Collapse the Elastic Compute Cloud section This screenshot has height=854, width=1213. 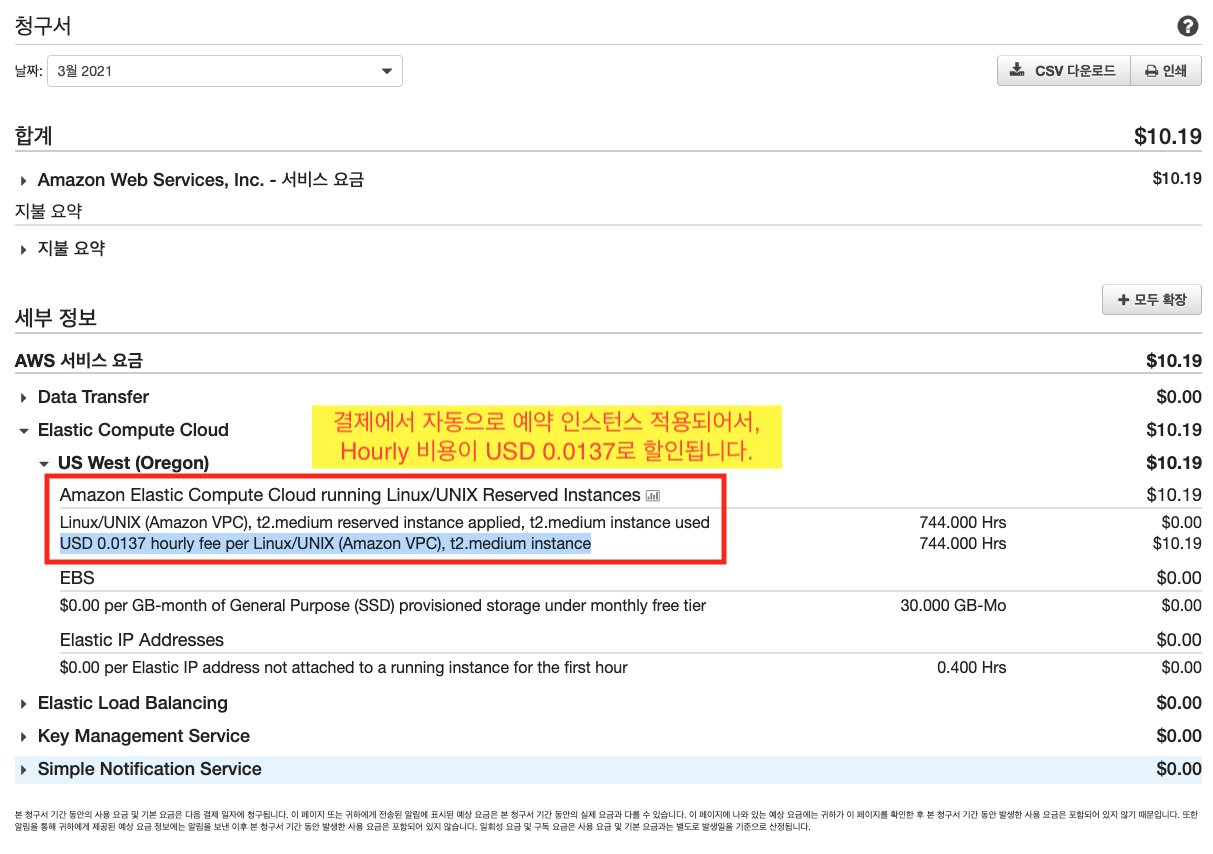(x=123, y=430)
